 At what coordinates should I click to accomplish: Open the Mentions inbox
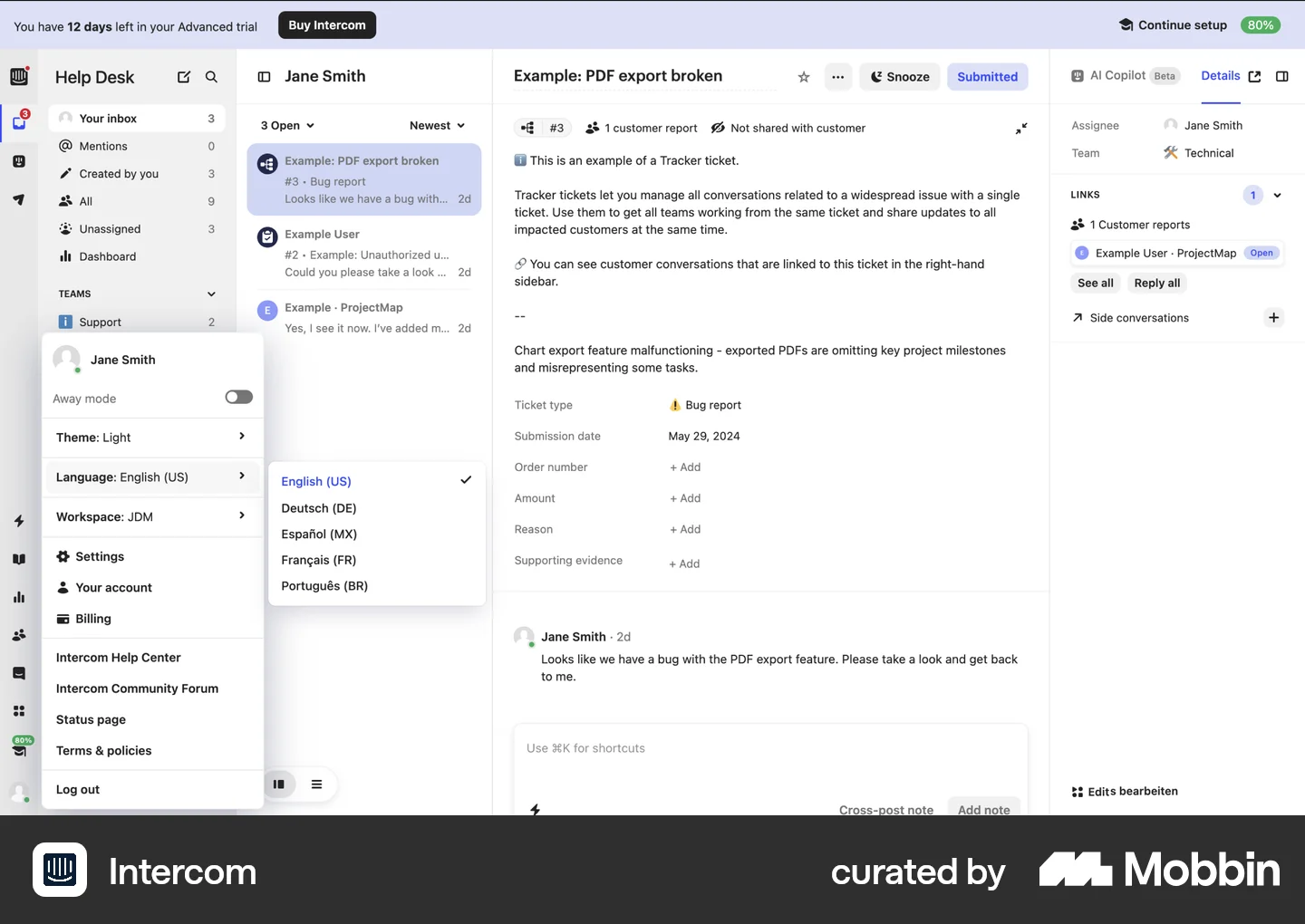click(137, 146)
